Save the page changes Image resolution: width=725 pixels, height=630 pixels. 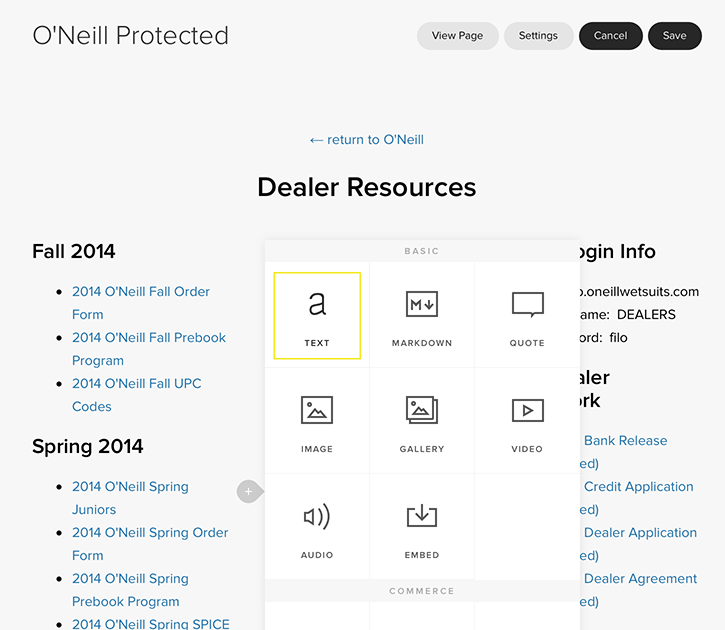pyautogui.click(x=675, y=36)
